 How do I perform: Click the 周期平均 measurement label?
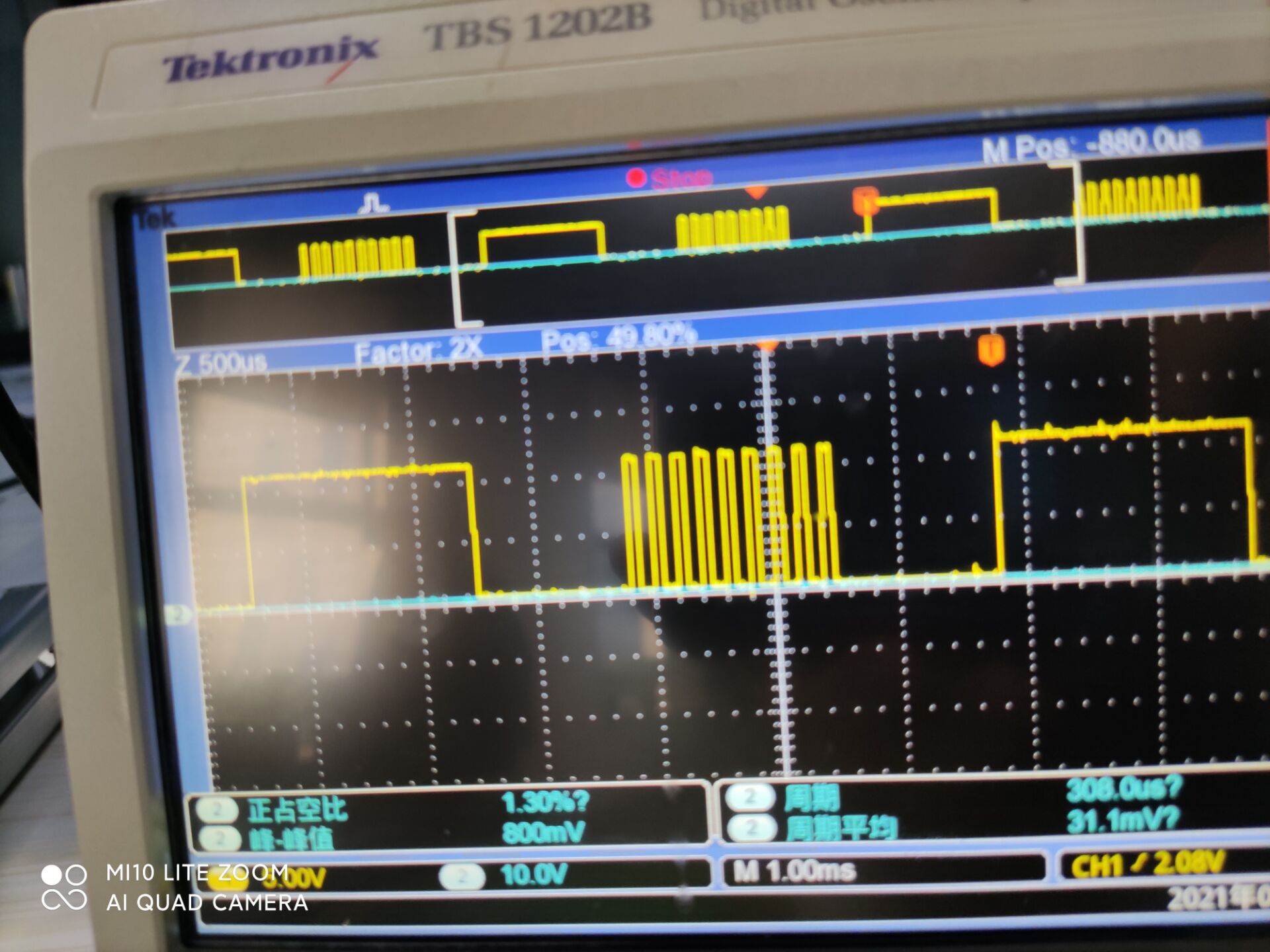pos(841,828)
